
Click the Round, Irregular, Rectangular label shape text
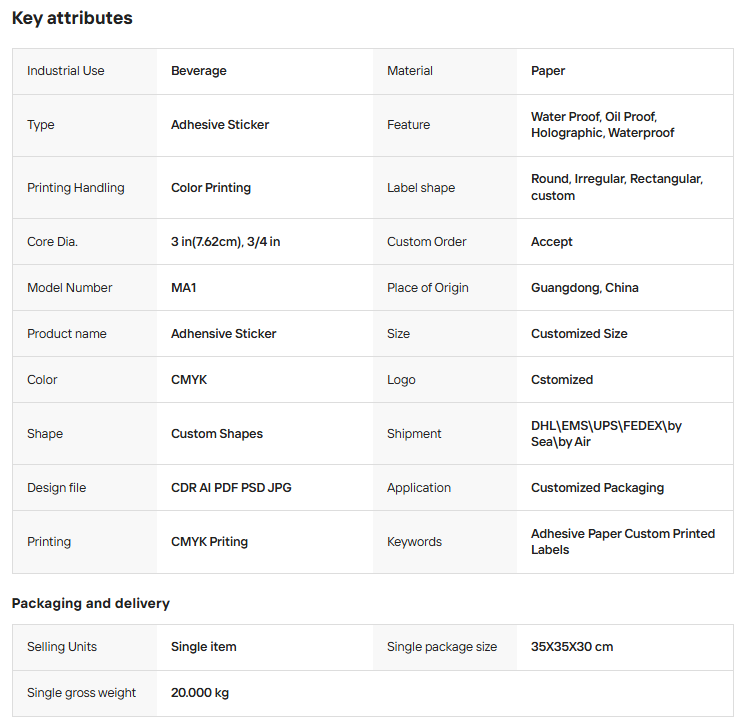click(x=617, y=179)
